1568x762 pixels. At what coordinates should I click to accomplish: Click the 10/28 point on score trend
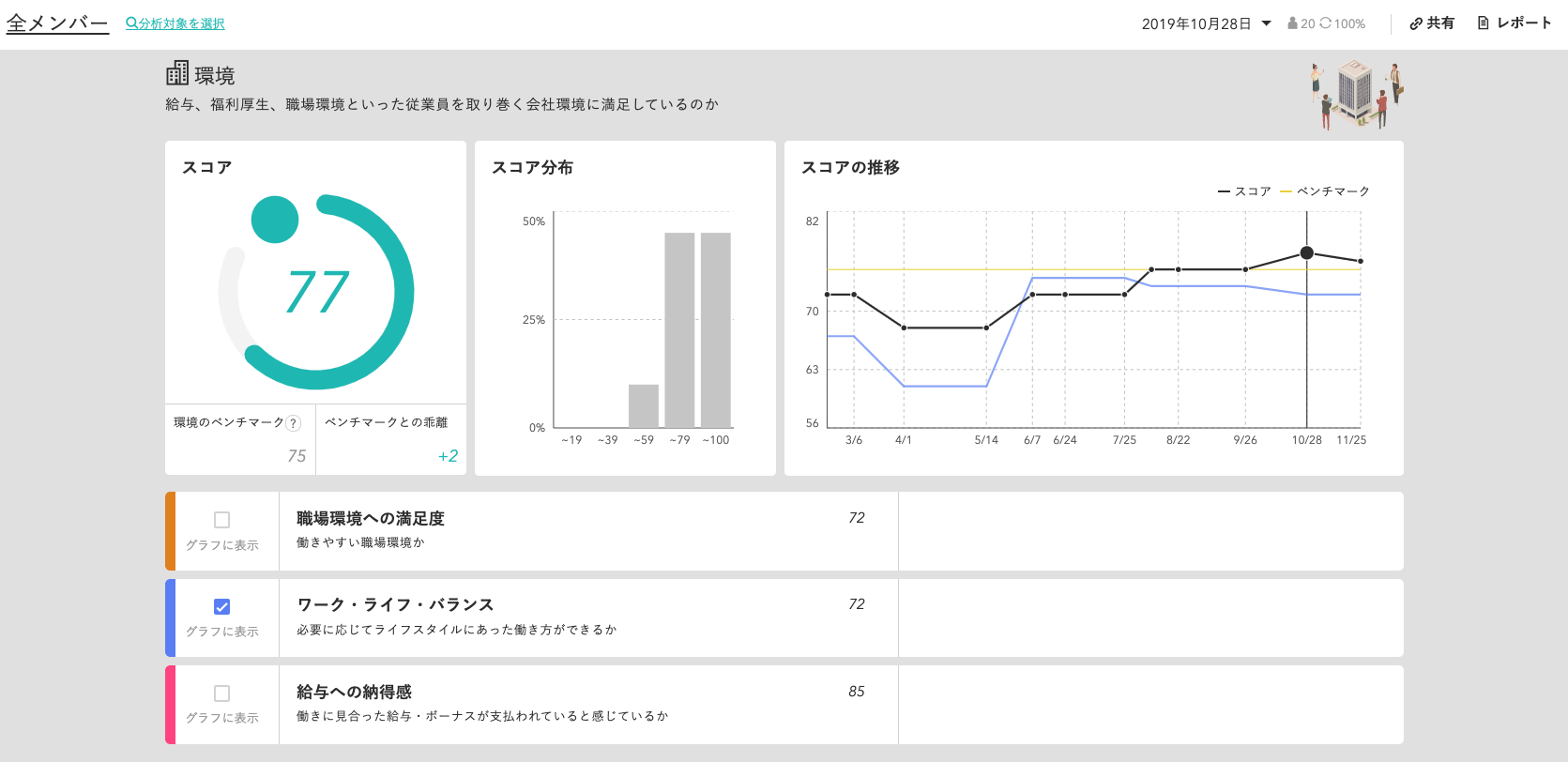1306,253
